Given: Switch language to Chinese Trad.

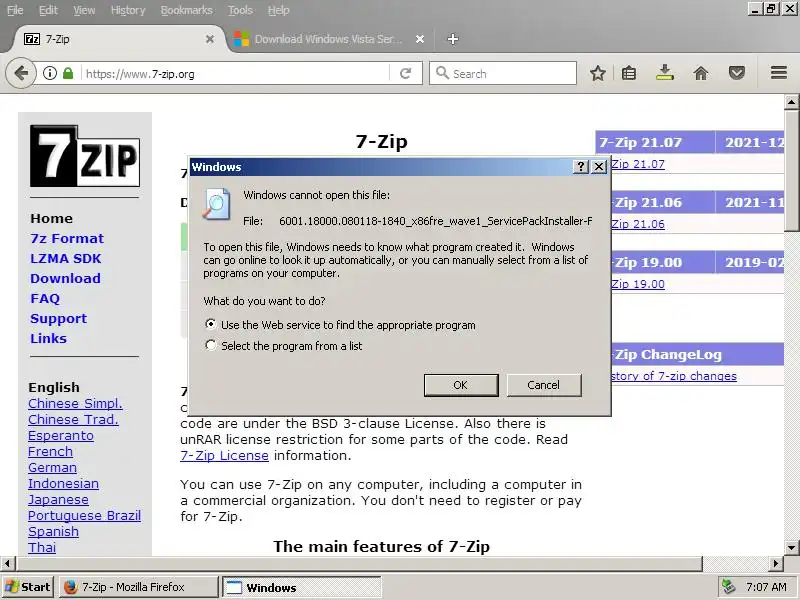Looking at the screenshot, I should pyautogui.click(x=73, y=419).
